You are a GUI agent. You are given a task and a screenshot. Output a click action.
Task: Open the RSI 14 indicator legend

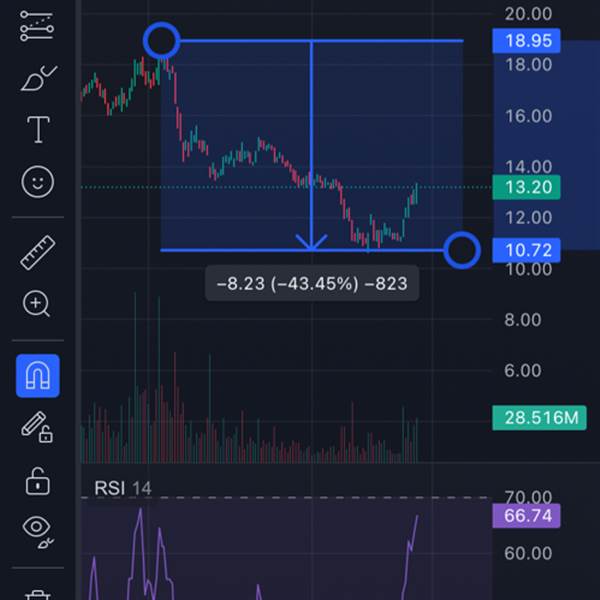[x=123, y=488]
